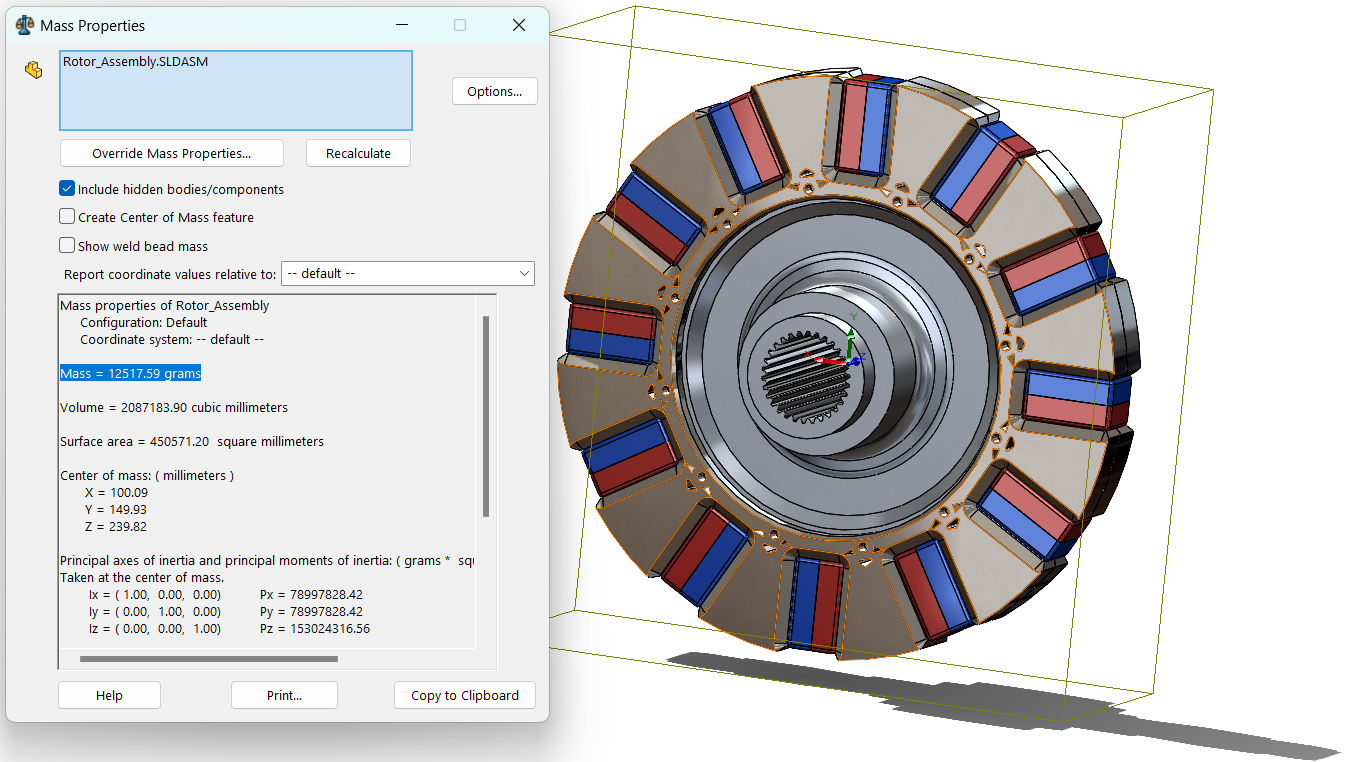
Task: Copy results with Copy to Clipboard
Action: [465, 696]
